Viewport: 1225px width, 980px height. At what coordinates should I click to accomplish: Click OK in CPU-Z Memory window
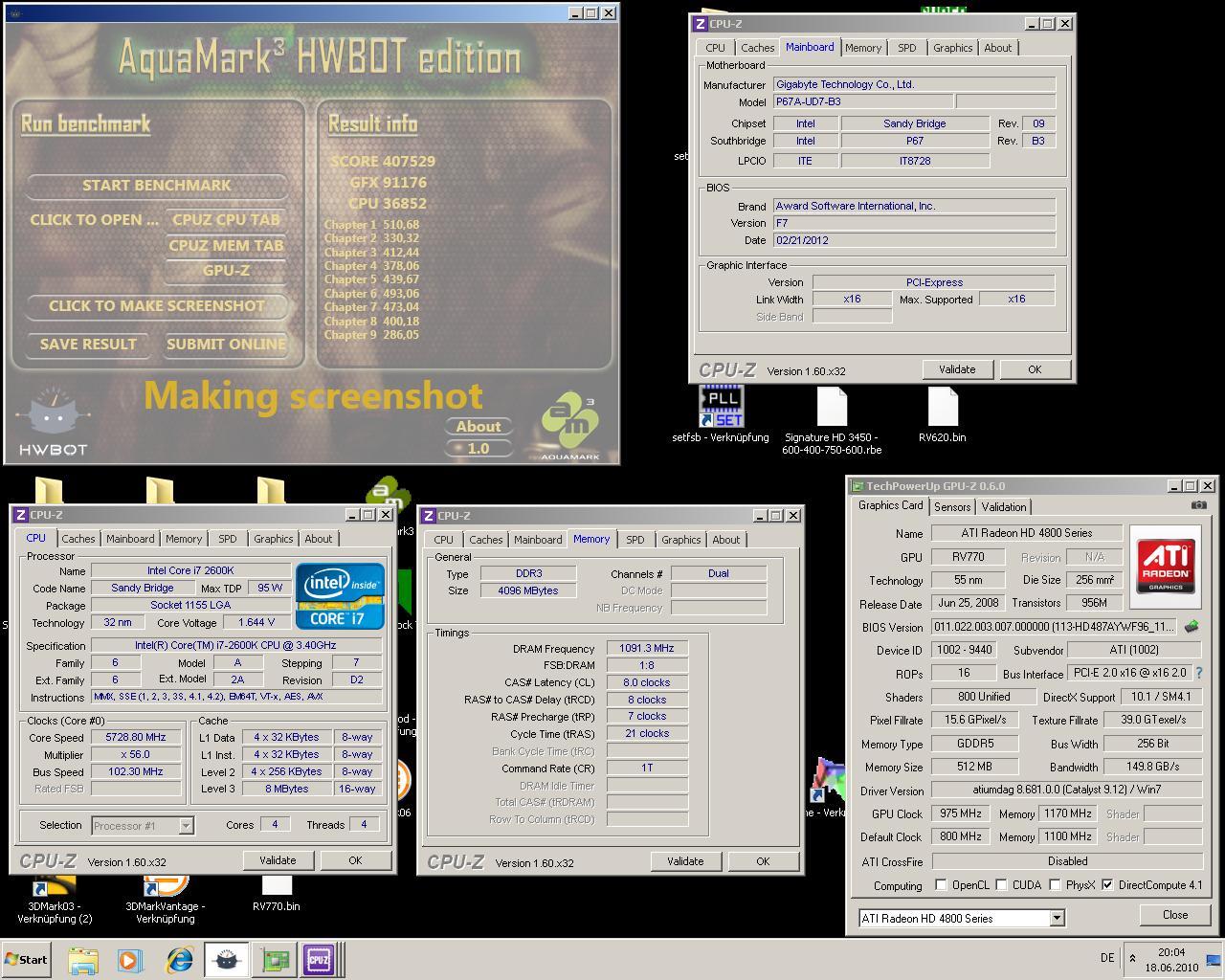pos(763,861)
